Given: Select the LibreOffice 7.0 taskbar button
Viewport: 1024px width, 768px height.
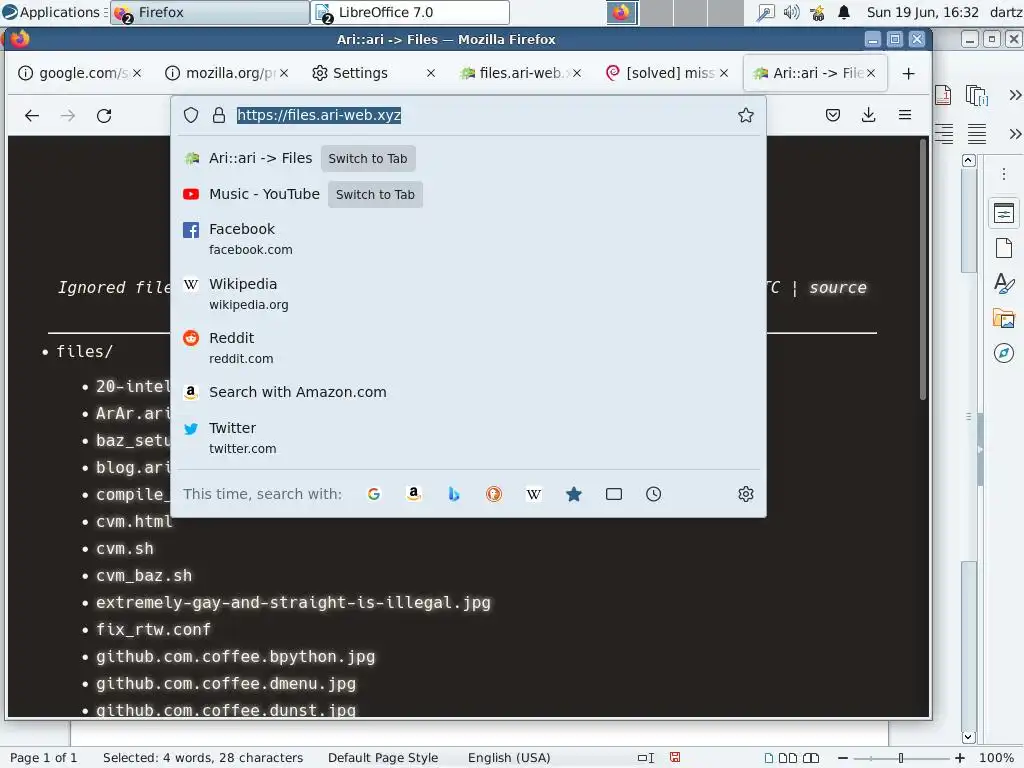Looking at the screenshot, I should (x=411, y=12).
